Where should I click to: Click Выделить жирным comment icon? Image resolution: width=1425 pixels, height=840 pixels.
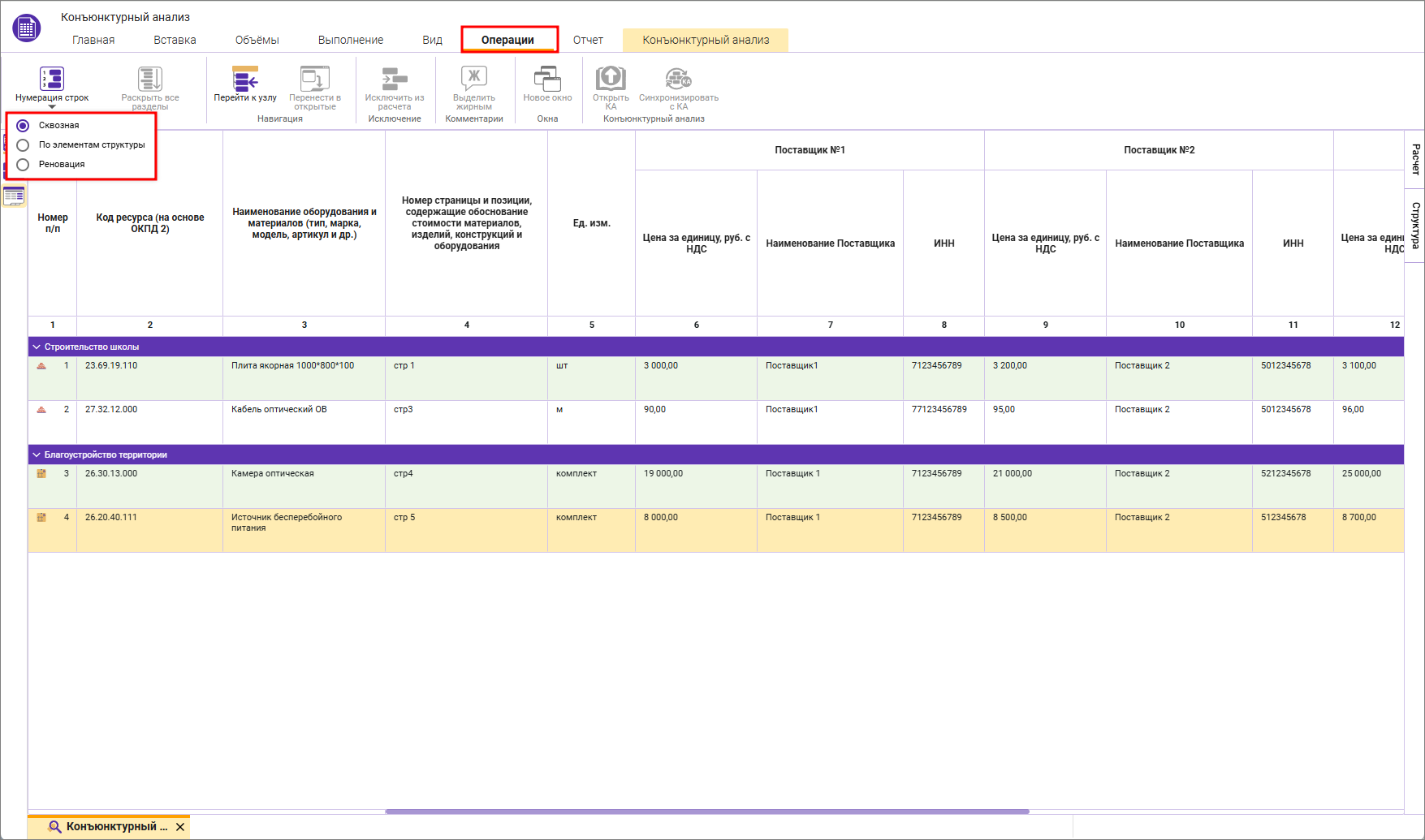tap(474, 79)
